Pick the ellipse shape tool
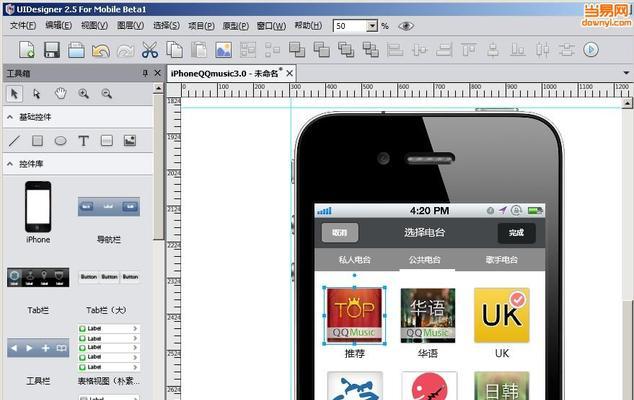634x400 pixels. (60, 141)
